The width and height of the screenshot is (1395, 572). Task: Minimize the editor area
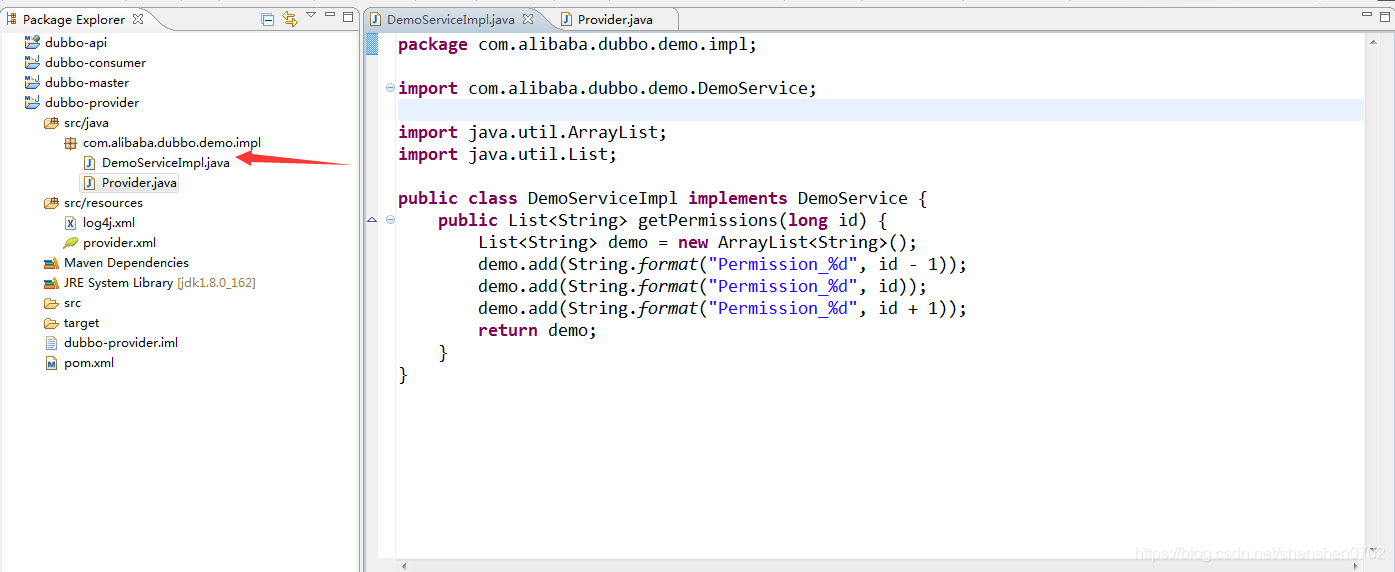pos(1367,16)
